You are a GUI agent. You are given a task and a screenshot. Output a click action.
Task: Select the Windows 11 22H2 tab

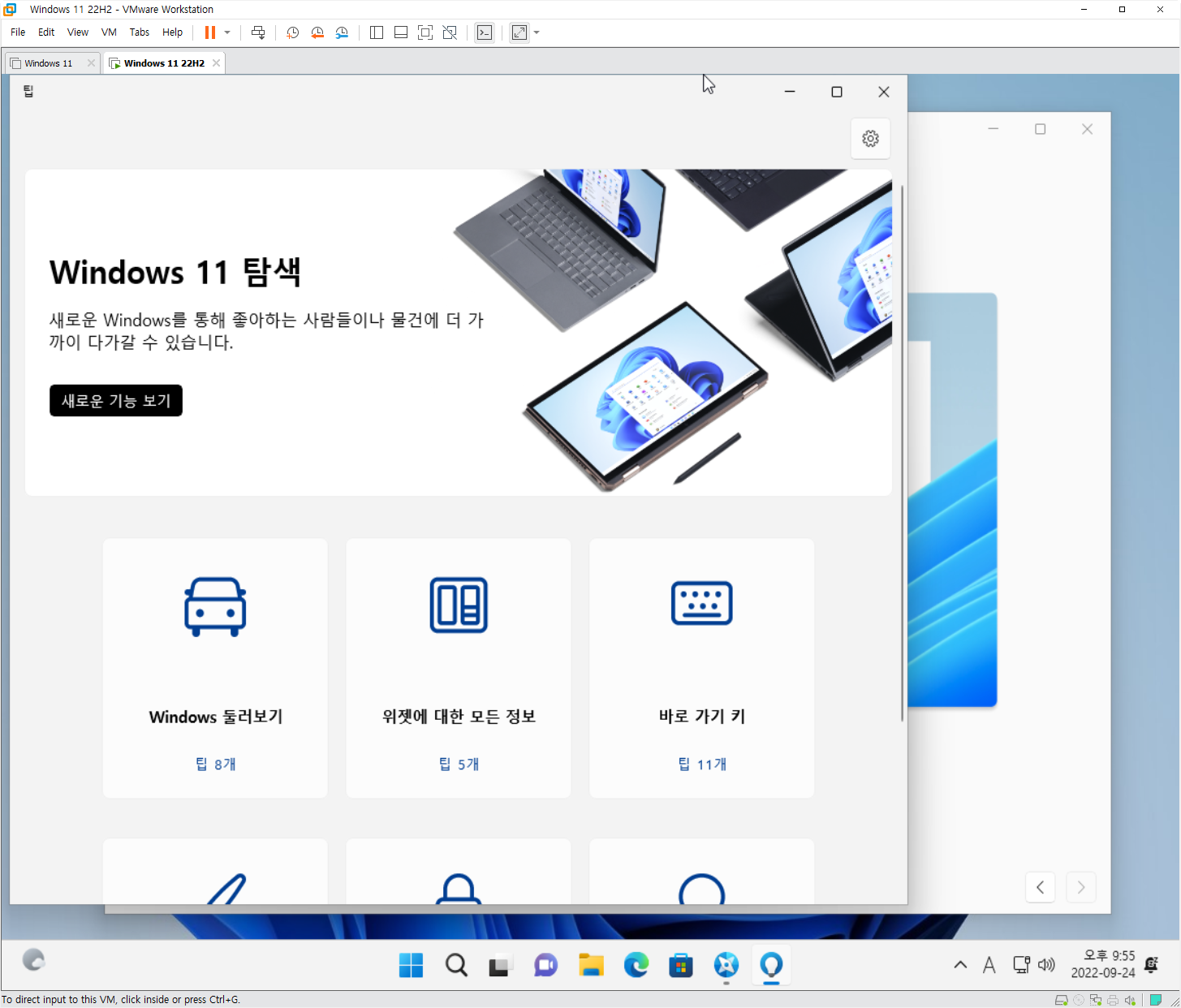point(164,63)
